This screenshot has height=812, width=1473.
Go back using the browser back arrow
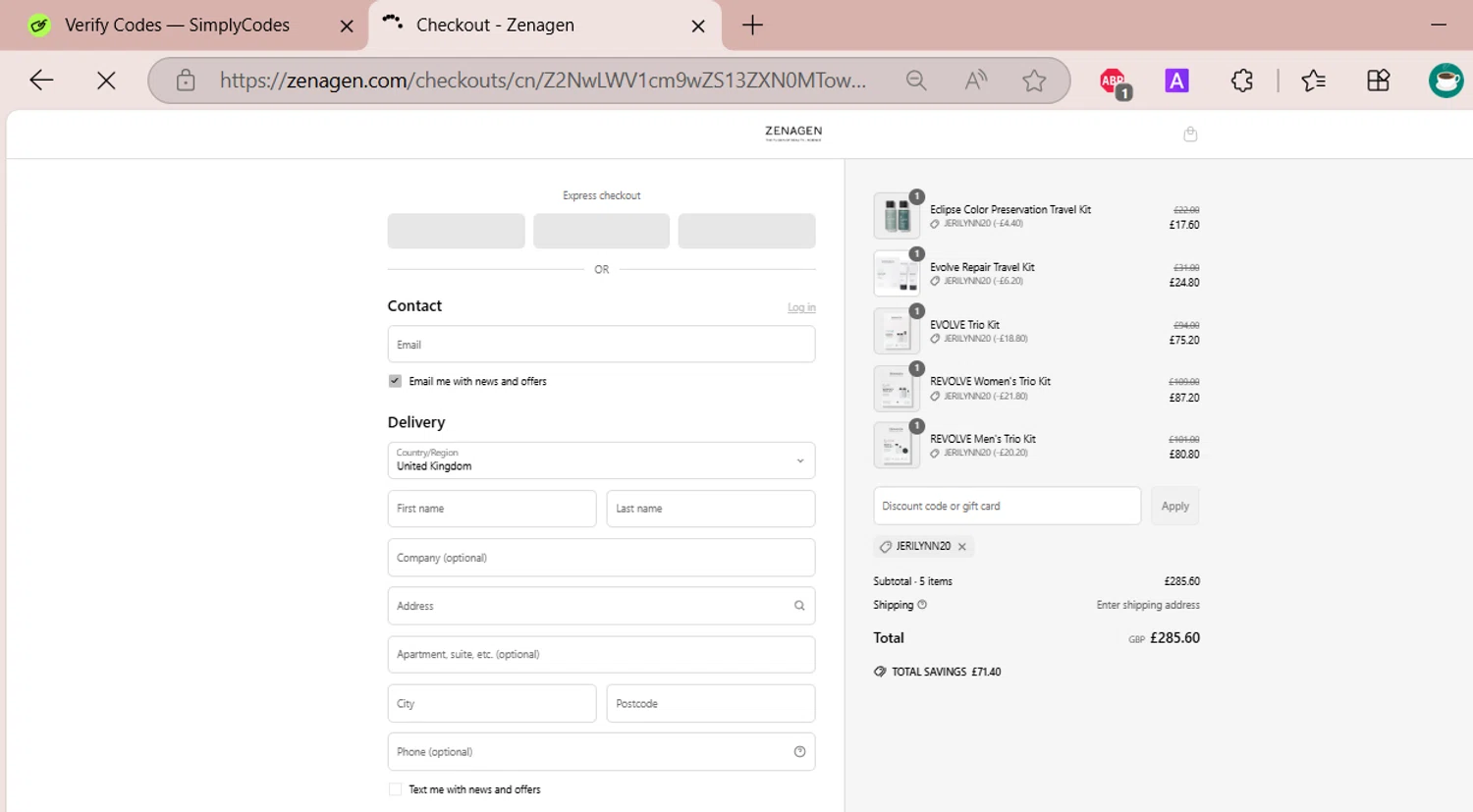tap(41, 81)
